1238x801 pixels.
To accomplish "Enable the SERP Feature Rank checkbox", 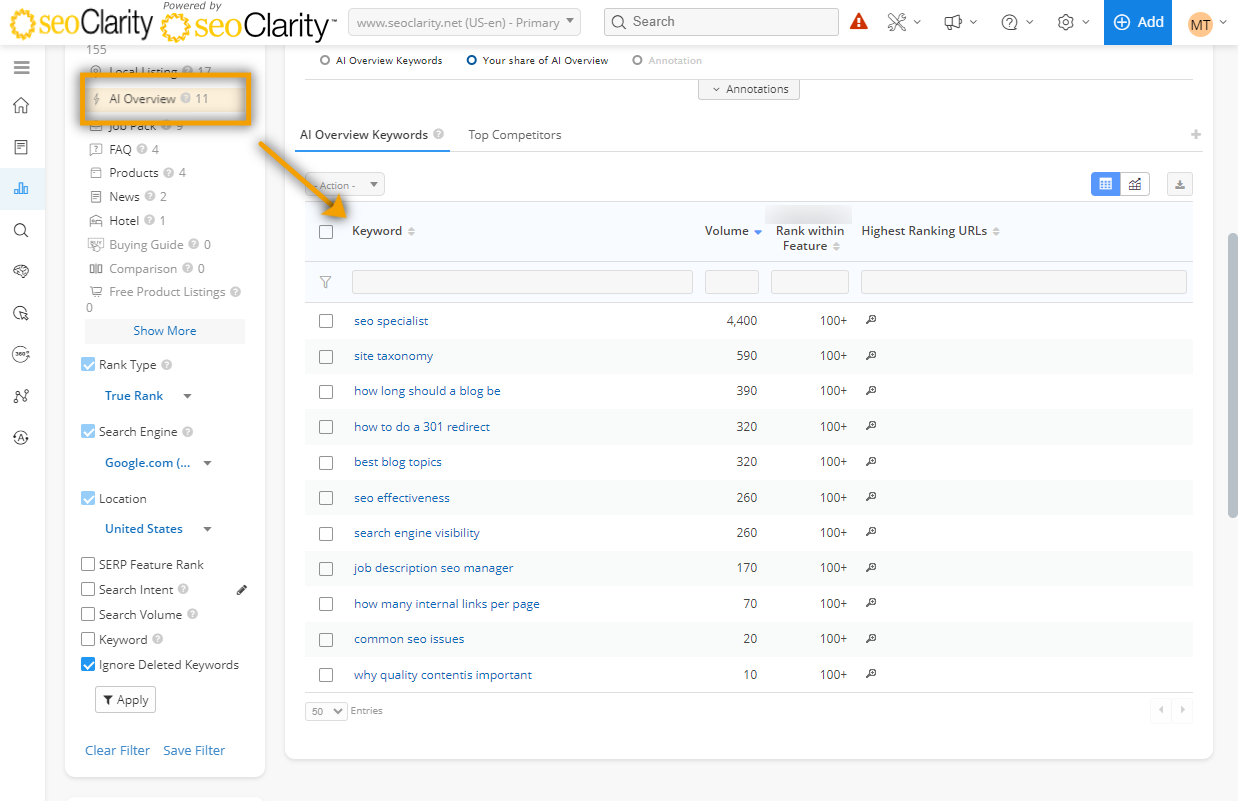I will (88, 565).
